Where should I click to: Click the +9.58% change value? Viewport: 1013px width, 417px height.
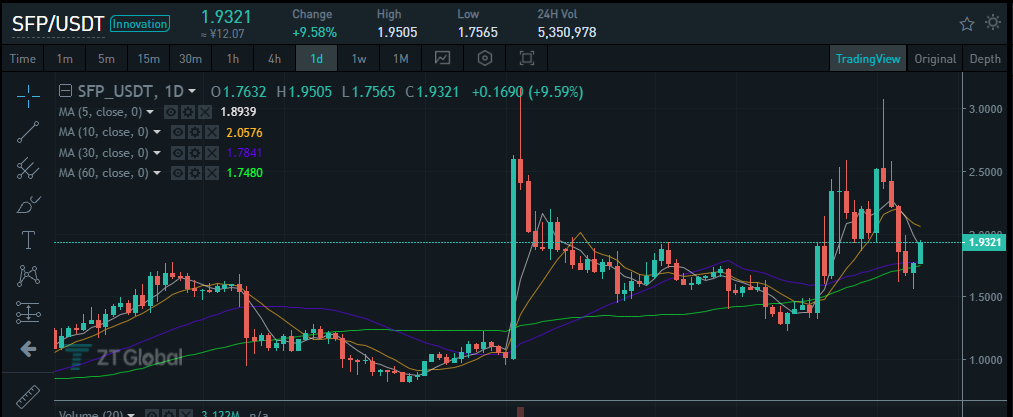click(x=313, y=32)
